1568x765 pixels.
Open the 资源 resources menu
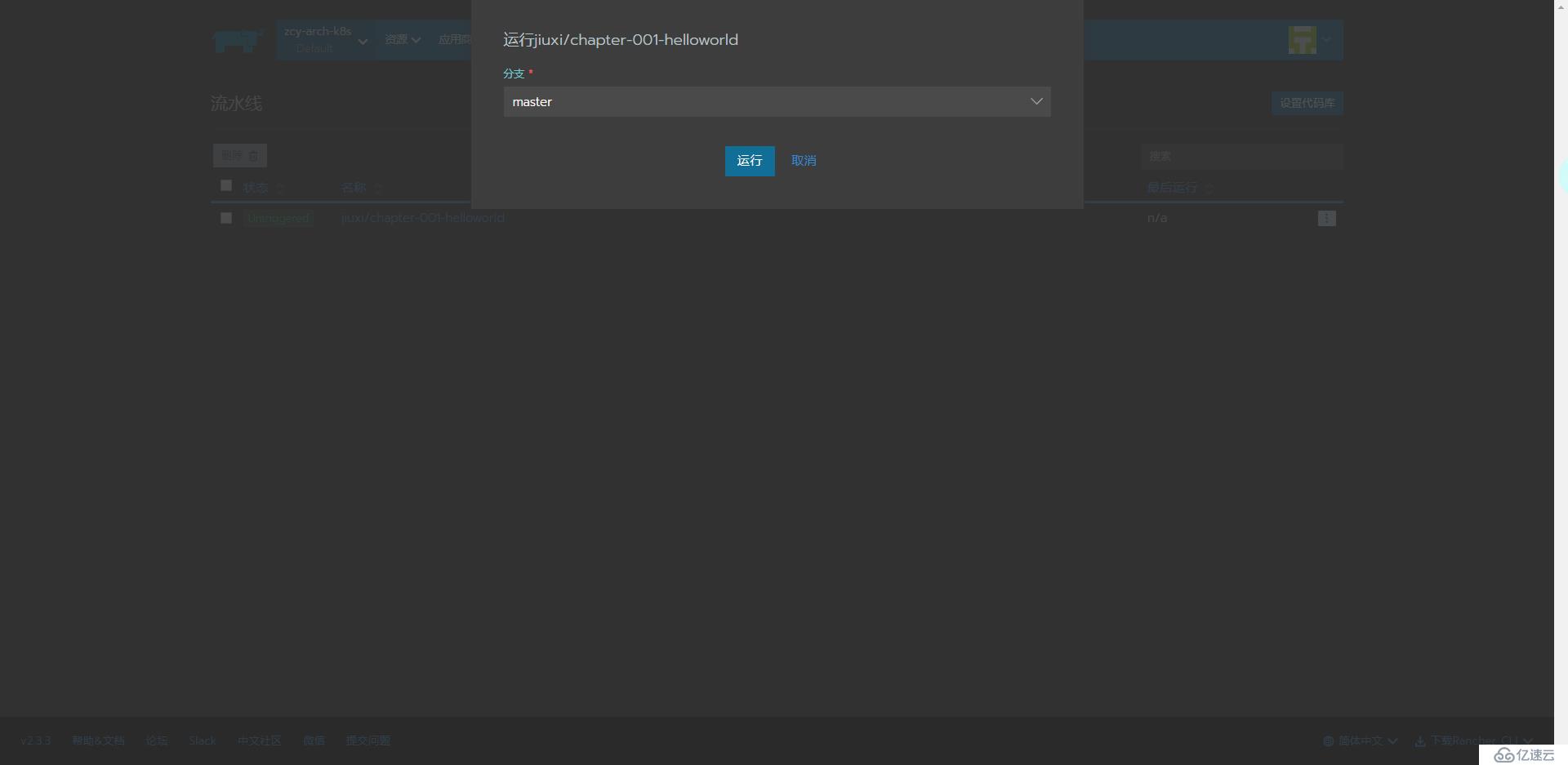point(403,39)
